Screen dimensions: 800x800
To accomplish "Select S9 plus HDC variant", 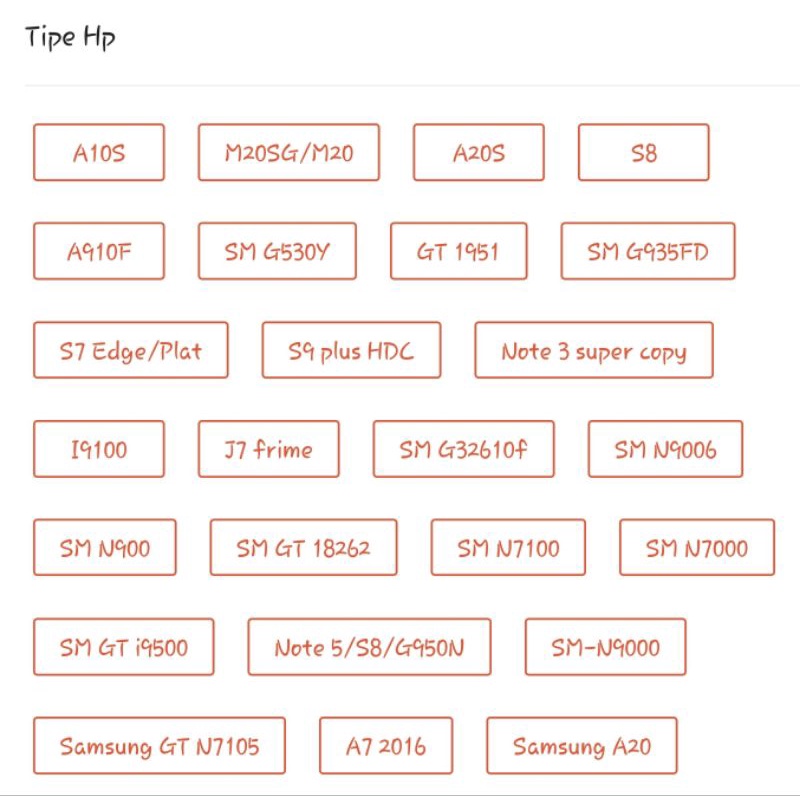I will pyautogui.click(x=351, y=350).
